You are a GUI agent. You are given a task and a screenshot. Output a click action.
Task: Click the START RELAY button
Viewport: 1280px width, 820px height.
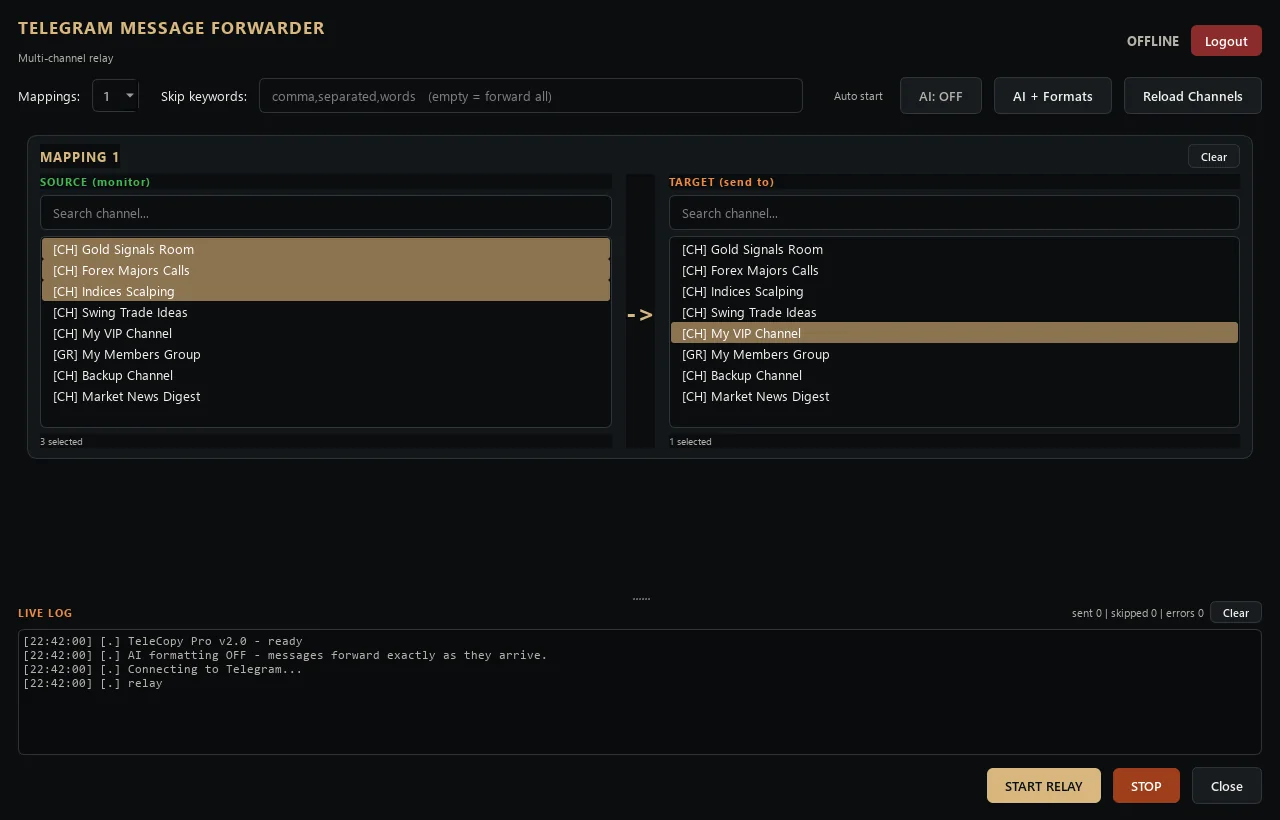pos(1043,786)
